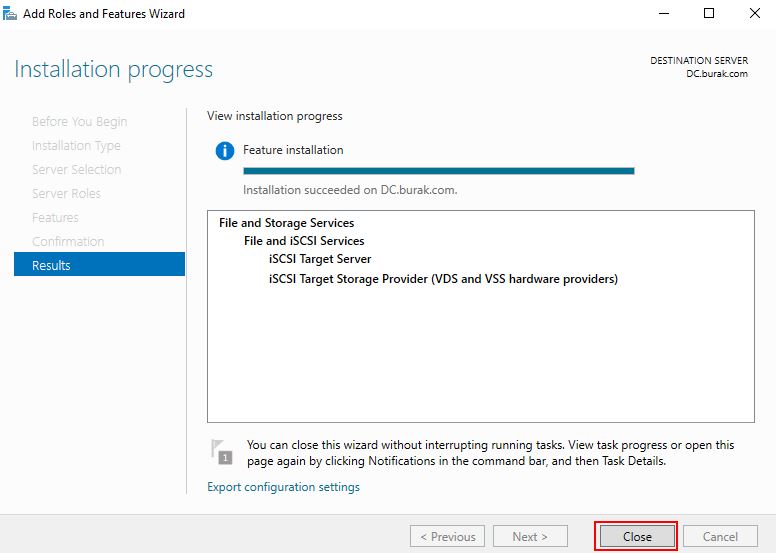Open Export configuration settings link
The image size is (776, 553).
tap(283, 487)
